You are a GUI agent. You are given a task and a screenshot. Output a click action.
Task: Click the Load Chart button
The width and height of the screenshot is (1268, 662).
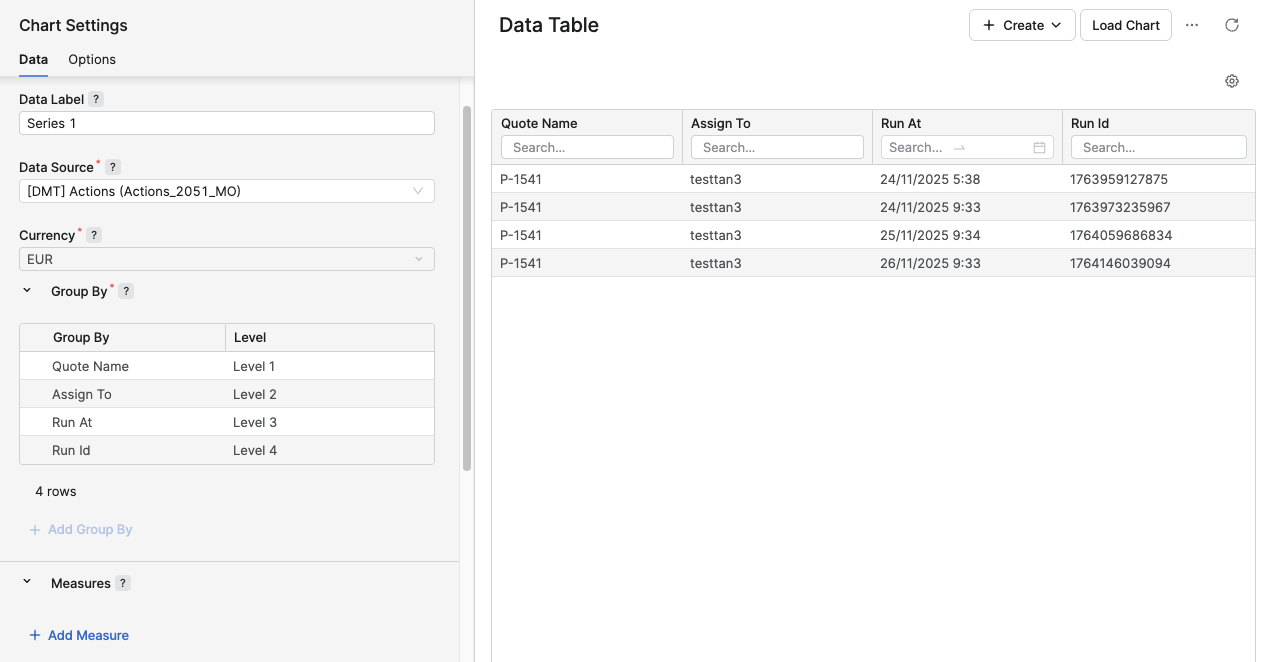(x=1125, y=25)
